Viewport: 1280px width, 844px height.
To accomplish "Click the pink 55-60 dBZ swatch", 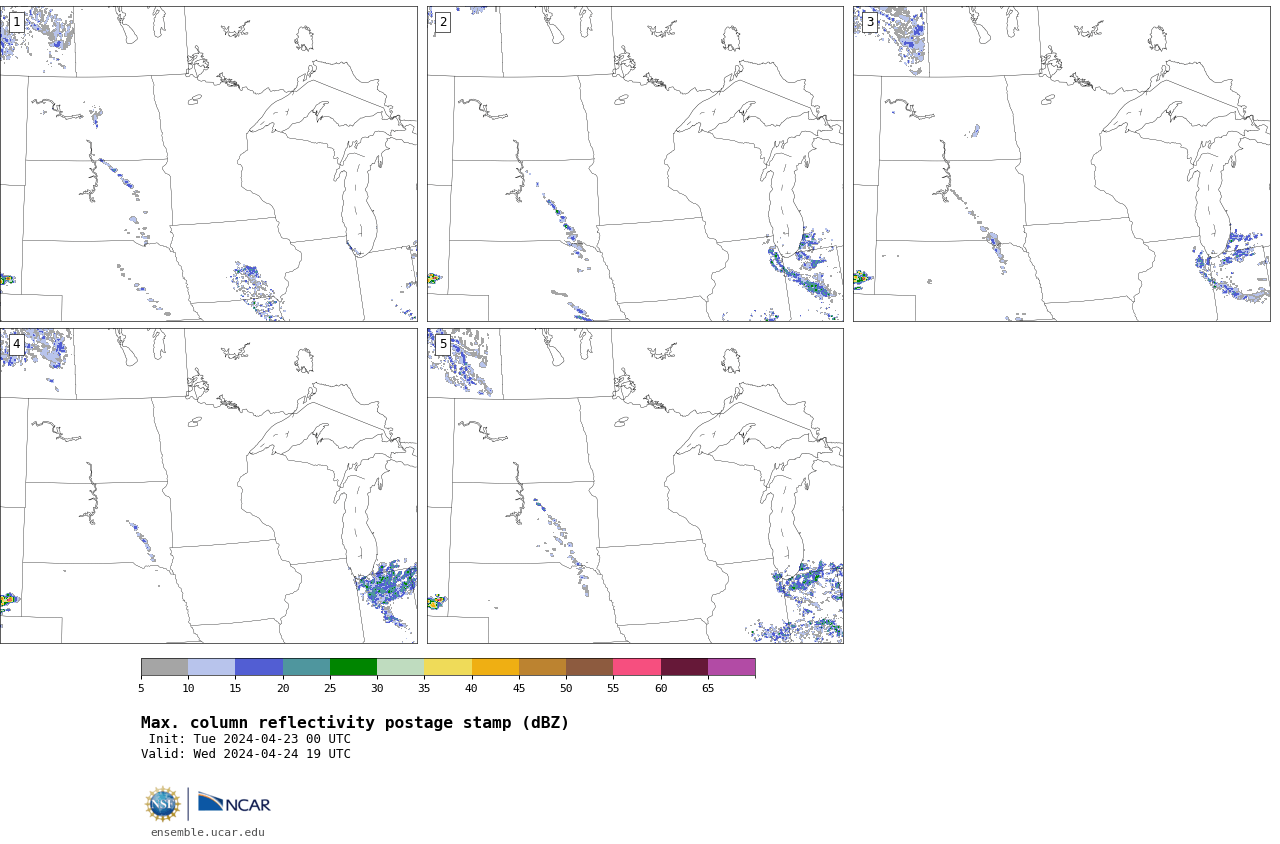I will pos(637,667).
